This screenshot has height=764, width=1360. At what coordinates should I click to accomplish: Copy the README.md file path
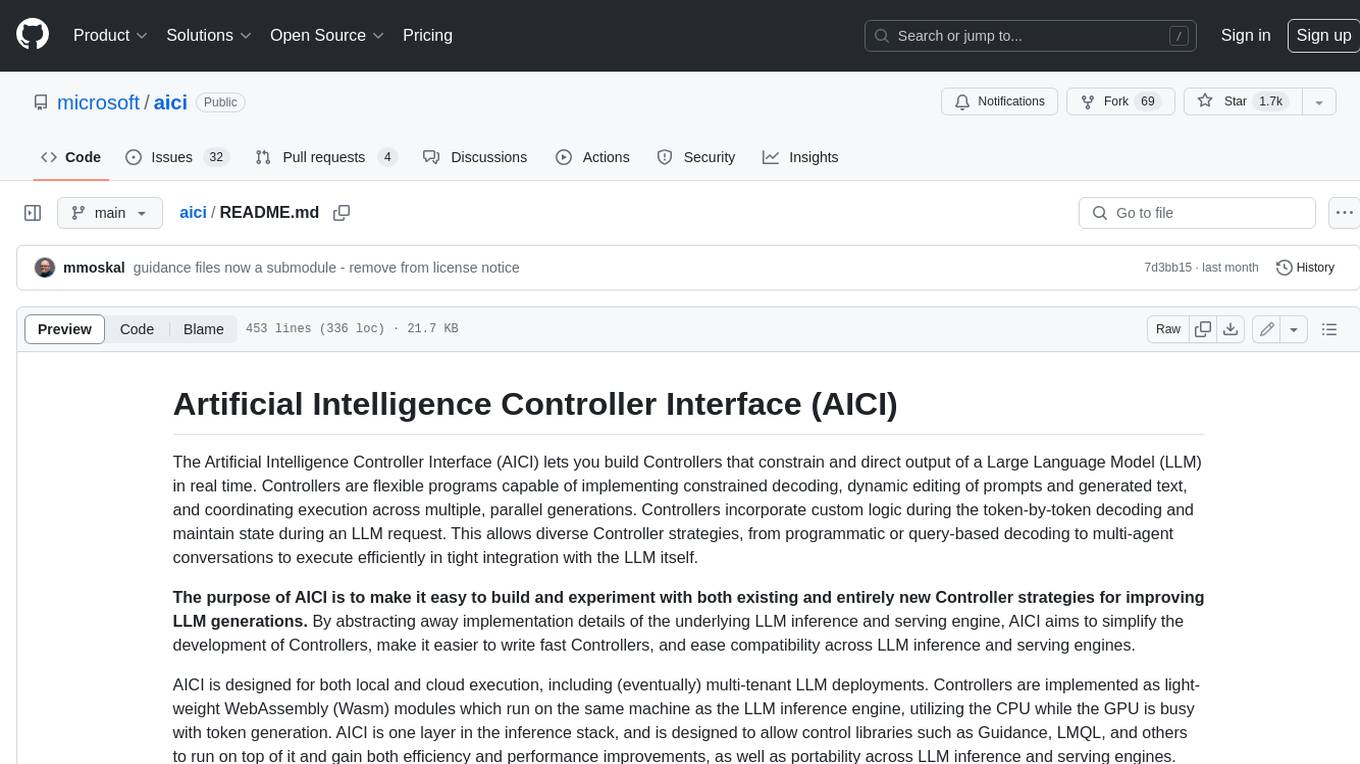pos(342,213)
